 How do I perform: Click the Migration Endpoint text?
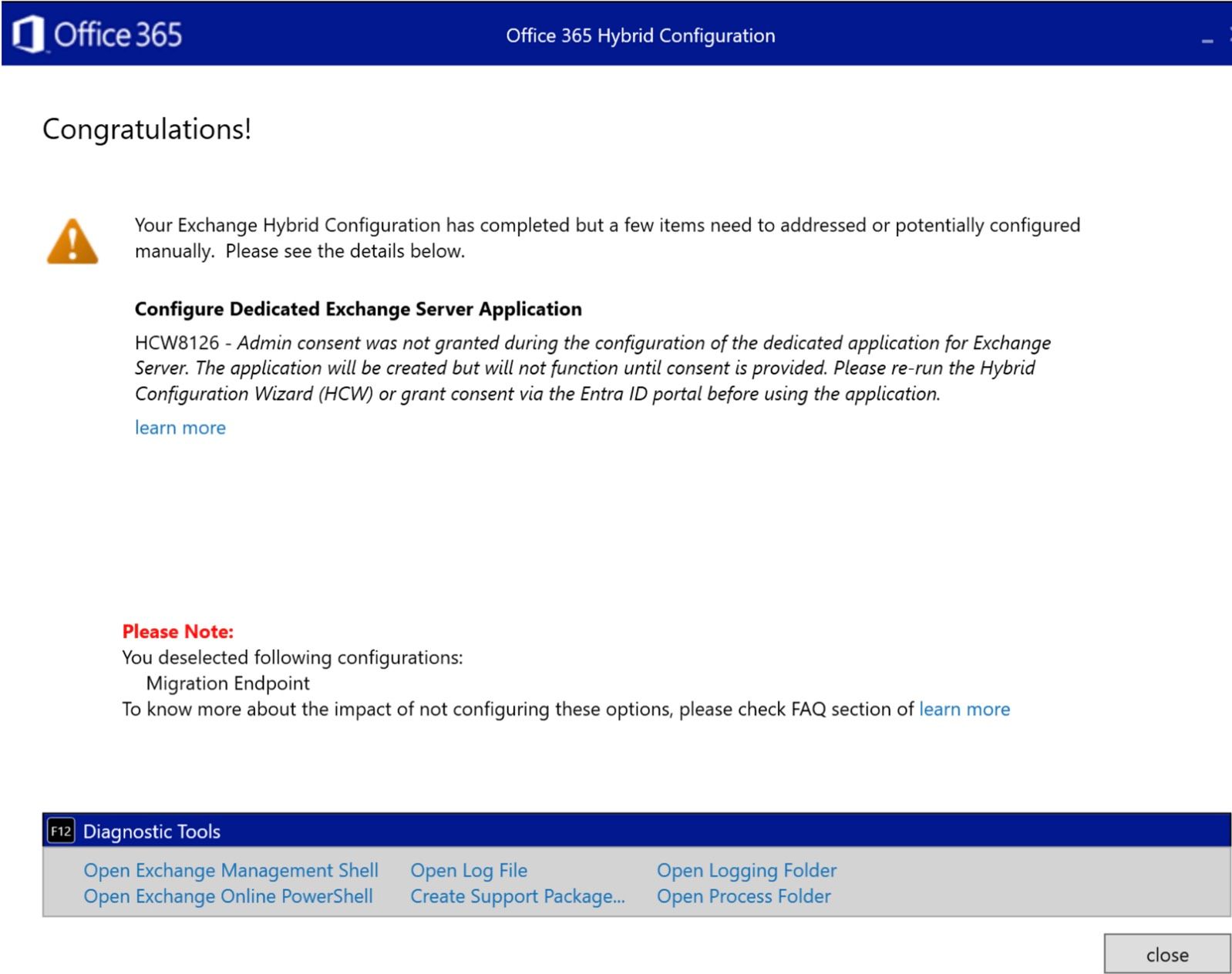[x=227, y=683]
